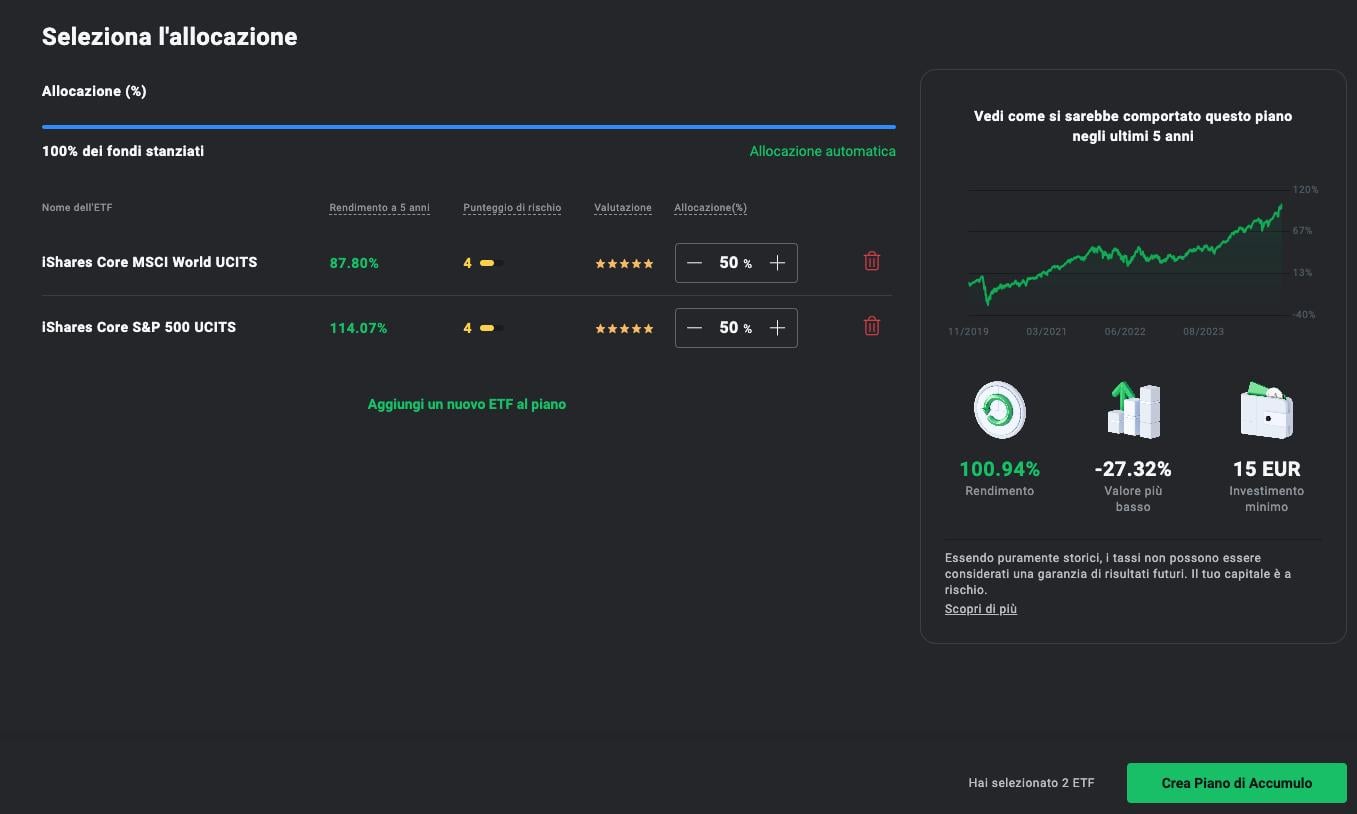Increase MSCI World allocation with plus button
This screenshot has height=814, width=1357.
tap(777, 263)
